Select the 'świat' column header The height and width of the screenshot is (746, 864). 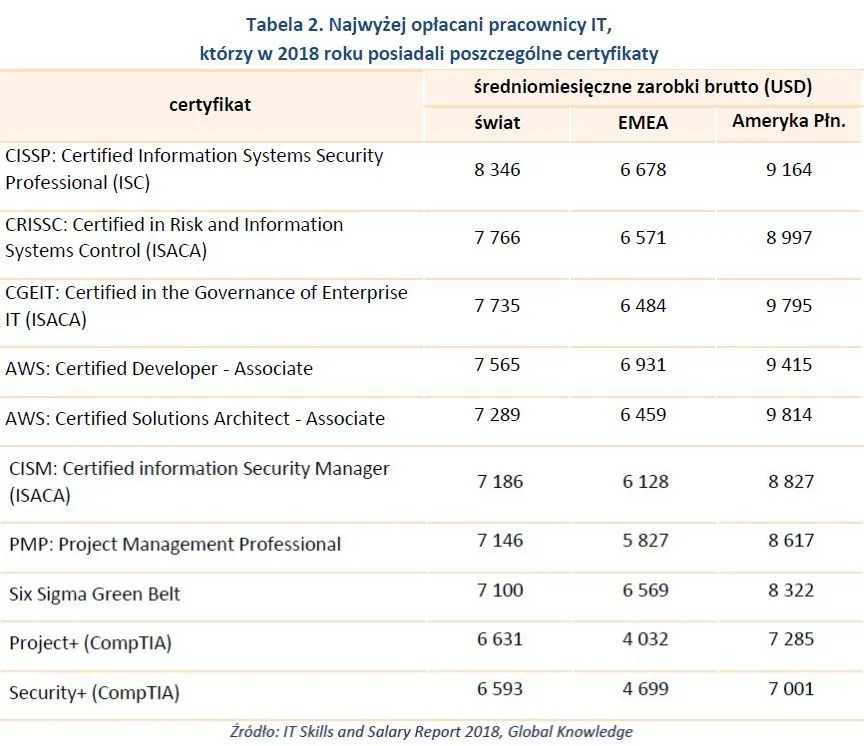[497, 123]
